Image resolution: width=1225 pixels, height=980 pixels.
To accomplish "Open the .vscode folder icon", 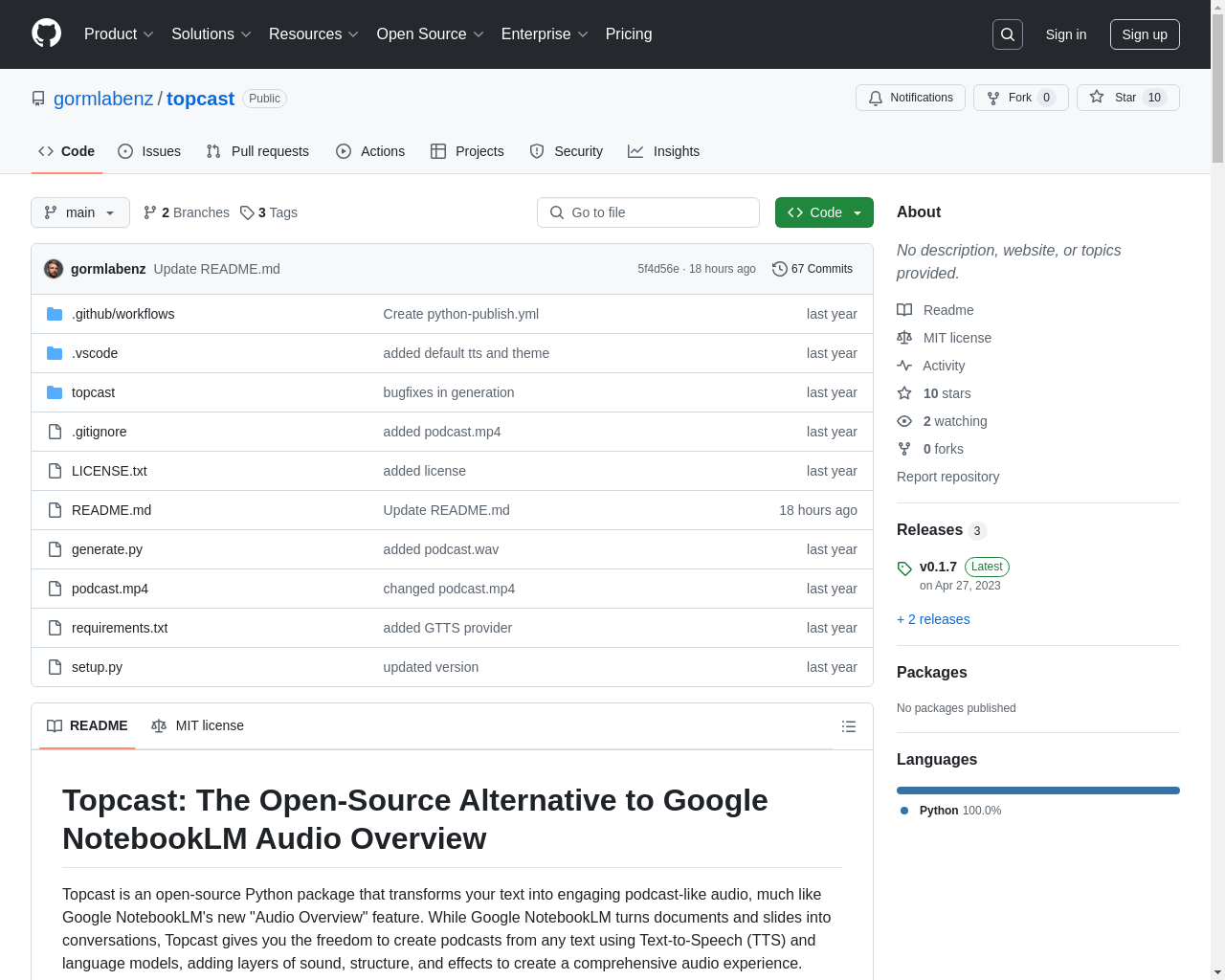I will (x=55, y=353).
